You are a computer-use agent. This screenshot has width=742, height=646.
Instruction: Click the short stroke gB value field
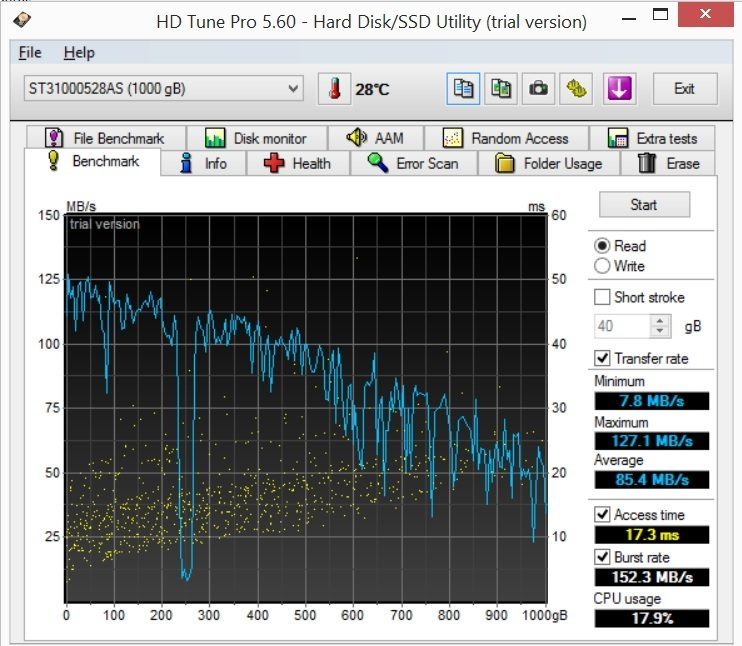[622, 326]
